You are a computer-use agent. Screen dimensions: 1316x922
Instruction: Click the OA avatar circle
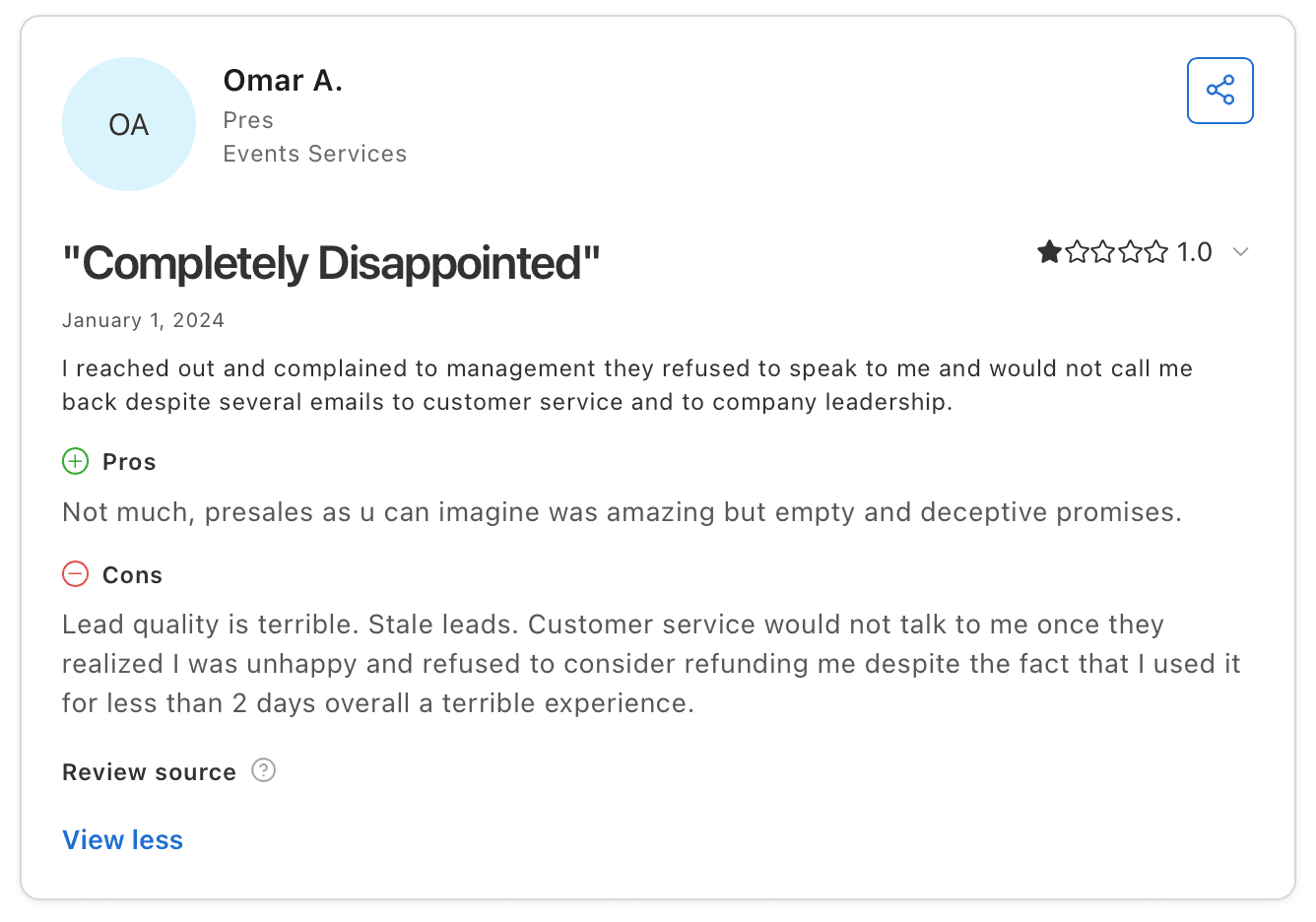click(129, 124)
